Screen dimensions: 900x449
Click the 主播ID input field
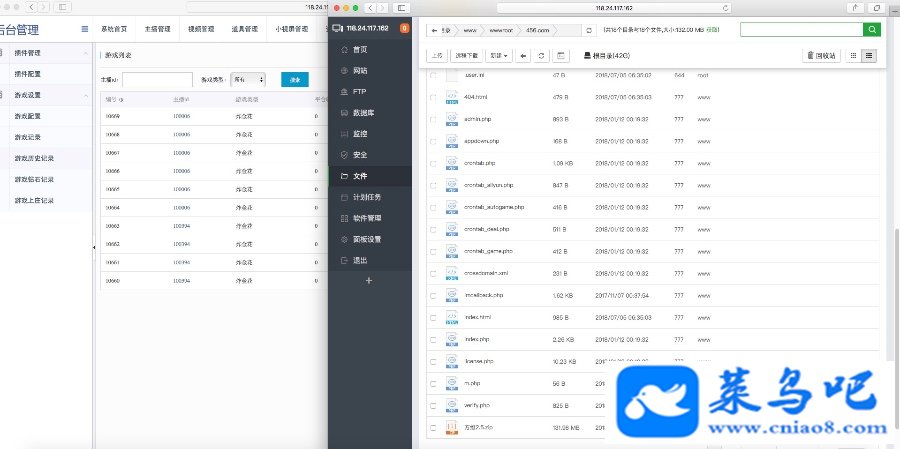[158, 80]
